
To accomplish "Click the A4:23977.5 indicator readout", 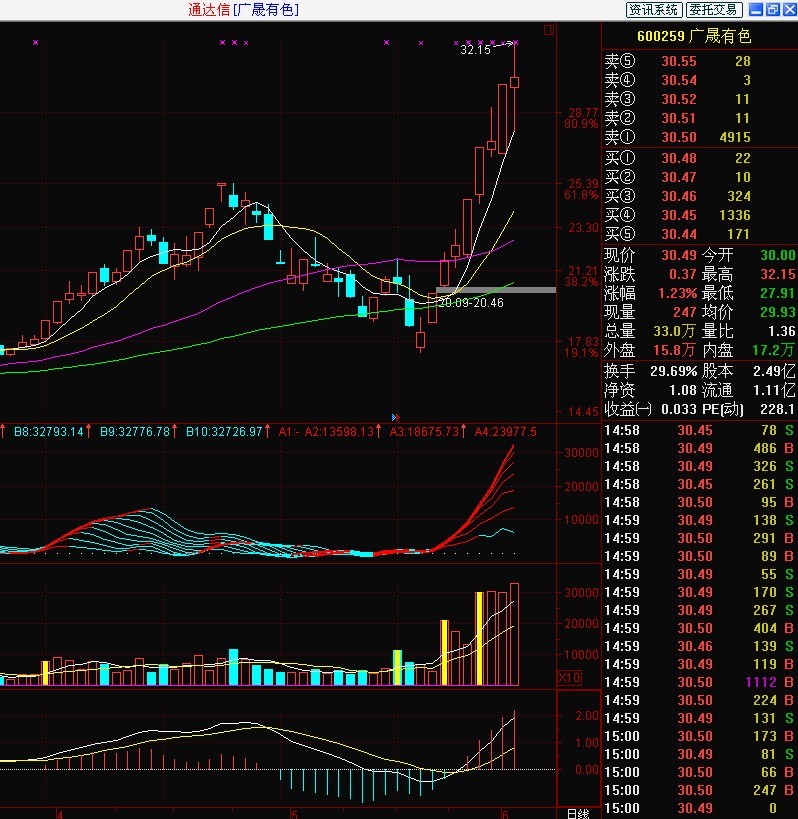I will point(506,431).
